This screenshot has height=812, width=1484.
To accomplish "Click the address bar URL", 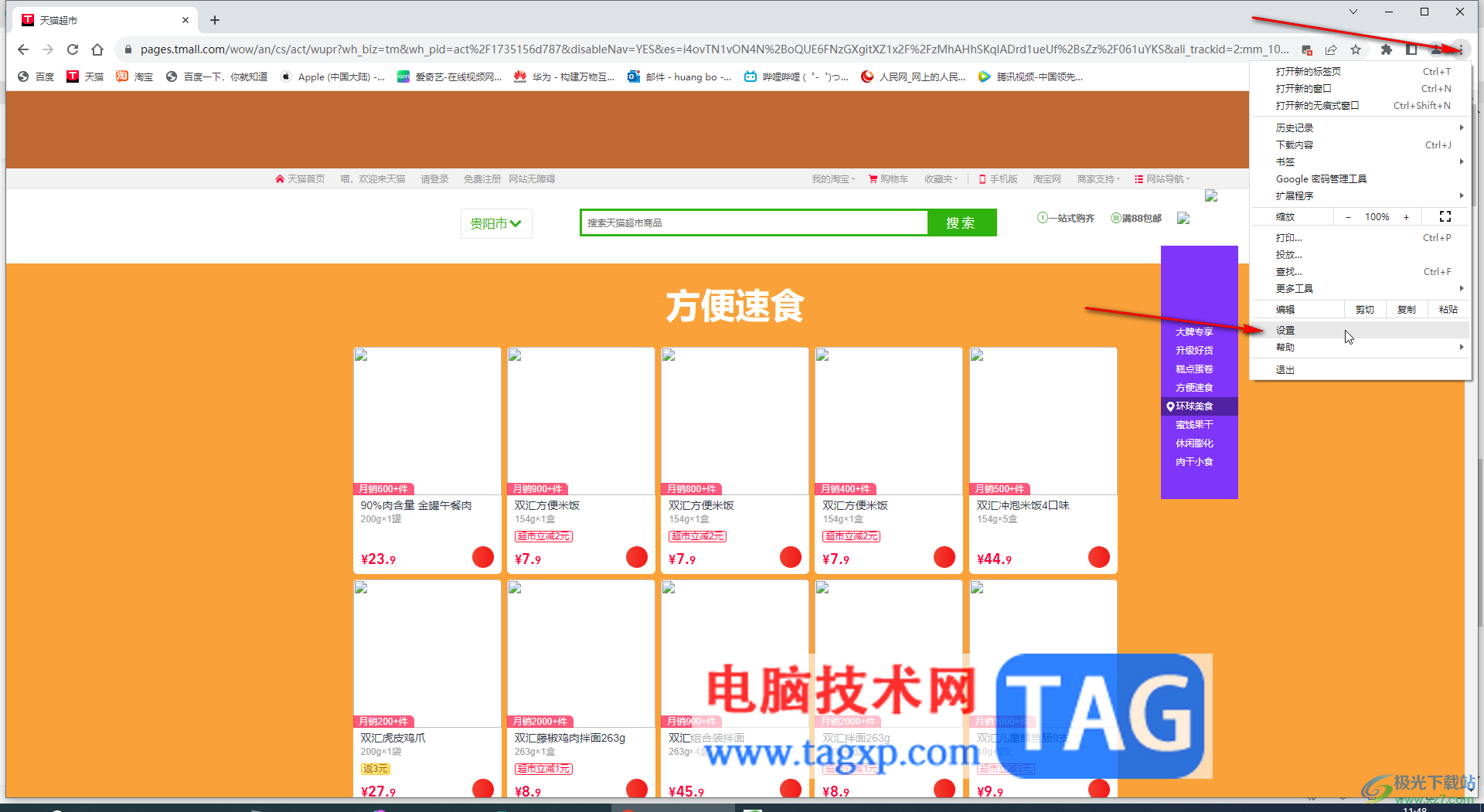I will pos(714,49).
